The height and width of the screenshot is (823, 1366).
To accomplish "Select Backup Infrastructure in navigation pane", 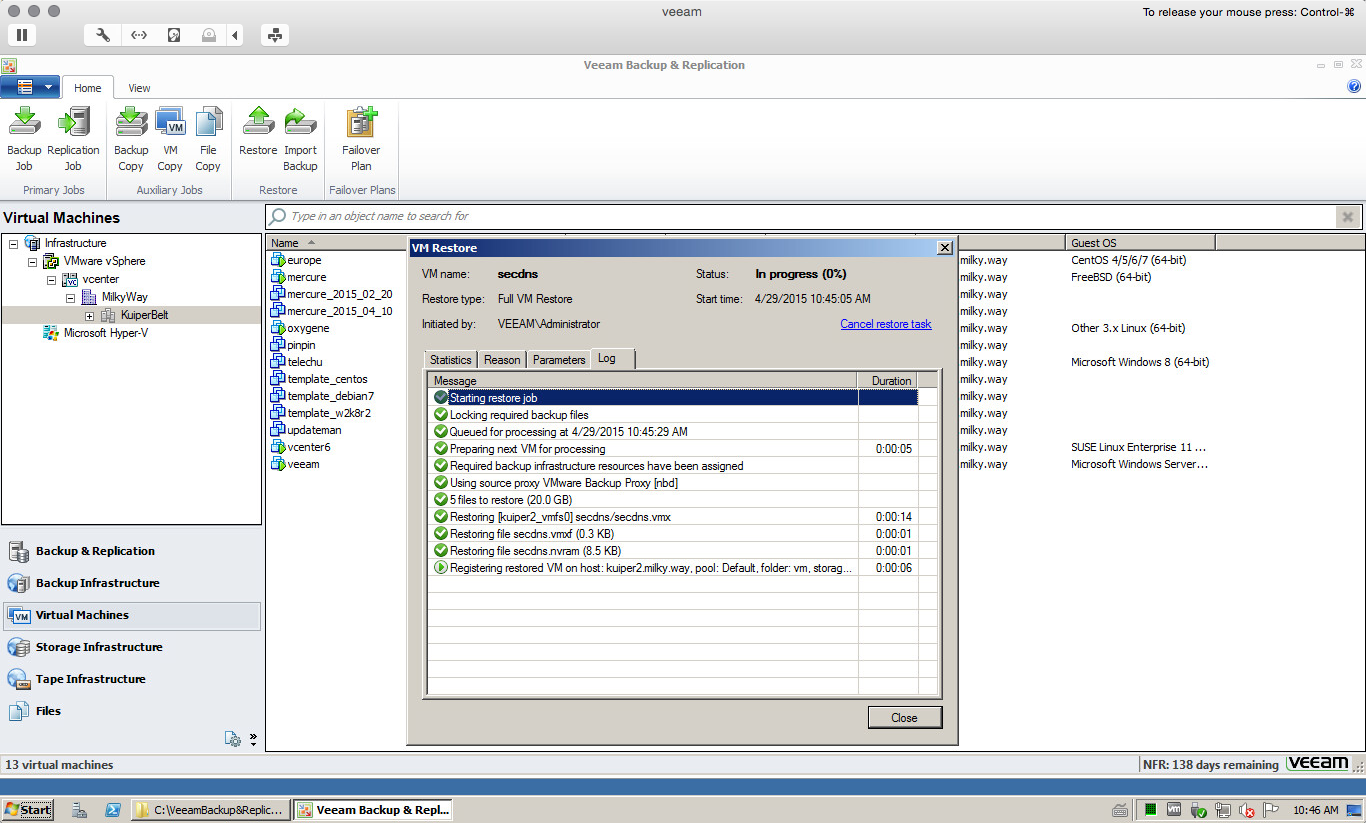I will coord(97,583).
